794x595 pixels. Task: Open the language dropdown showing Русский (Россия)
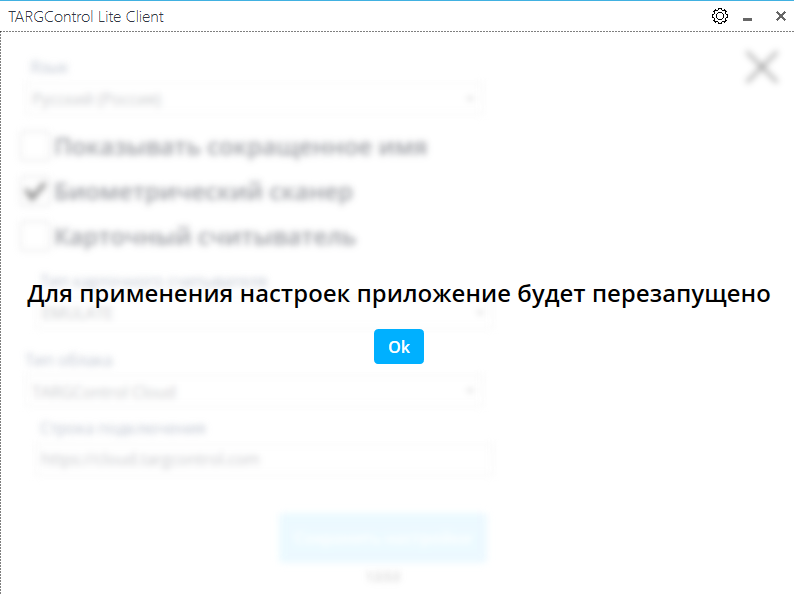click(254, 99)
